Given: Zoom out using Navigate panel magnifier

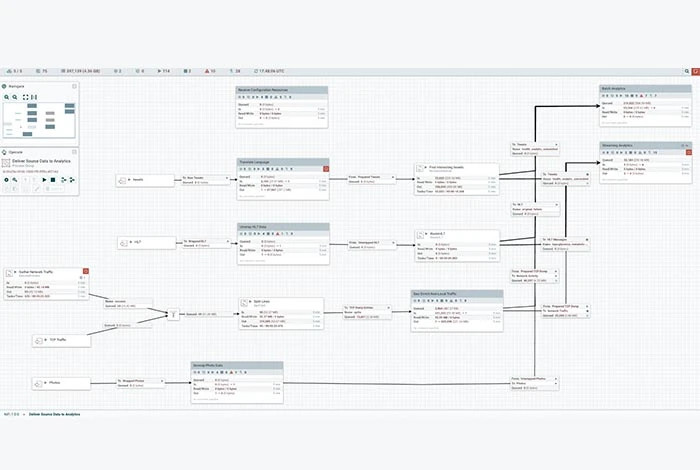Looking at the screenshot, I should 15,97.
